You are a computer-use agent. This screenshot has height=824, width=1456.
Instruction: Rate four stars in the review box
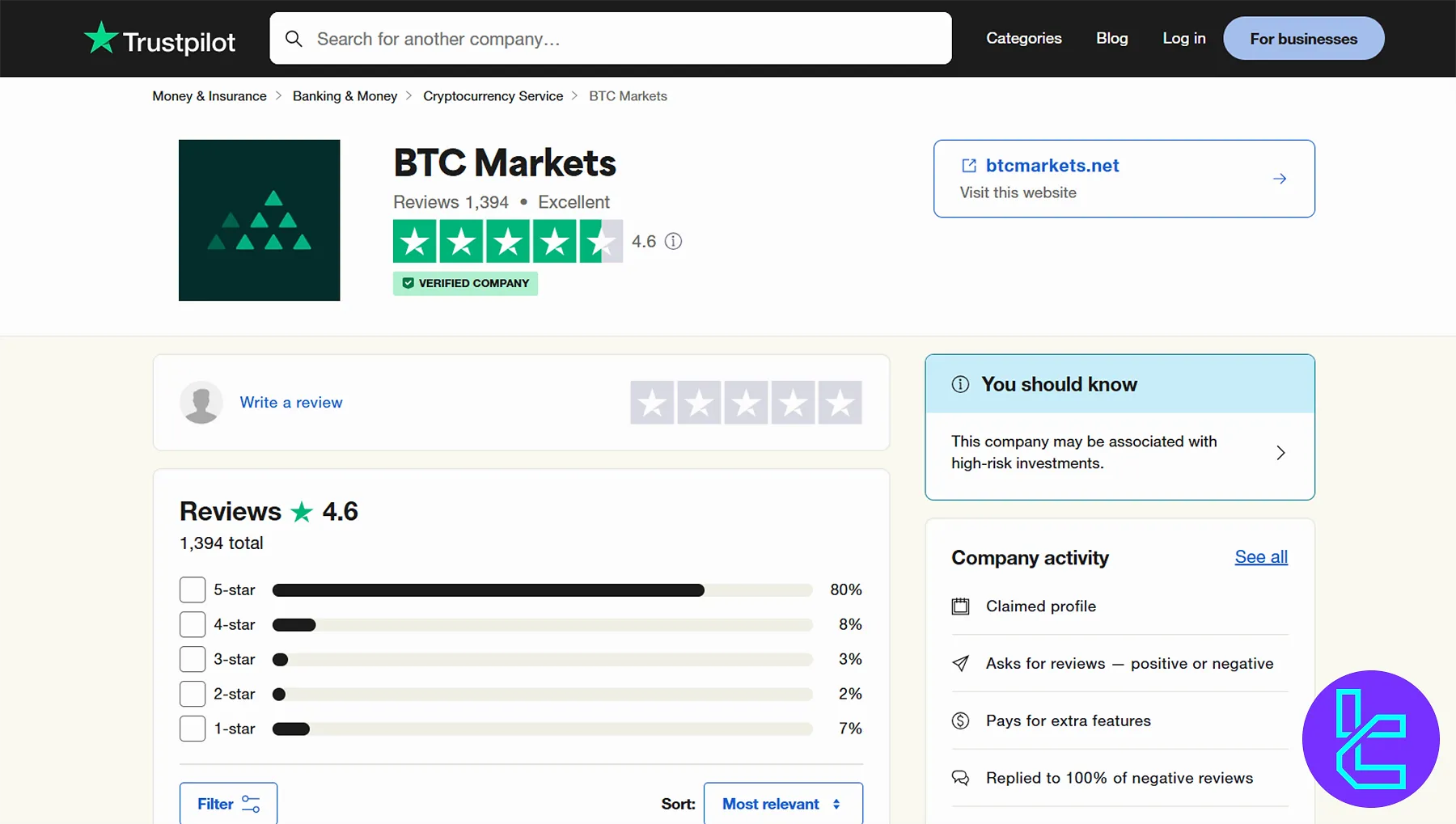(x=793, y=402)
